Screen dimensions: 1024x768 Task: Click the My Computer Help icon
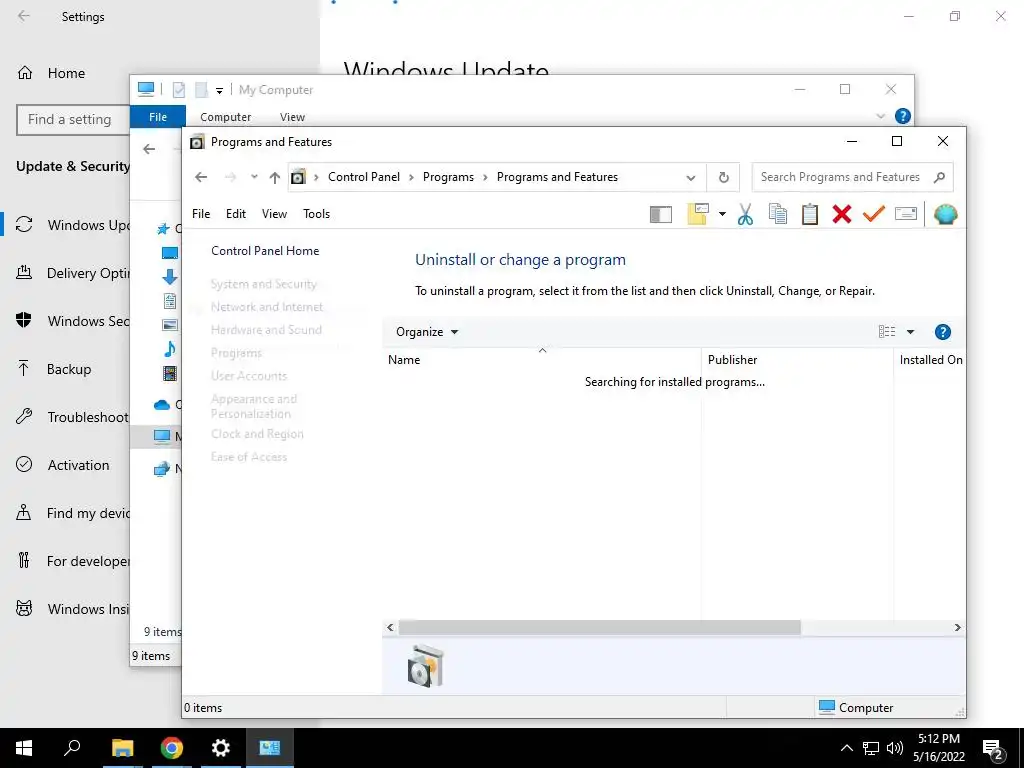coord(903,116)
